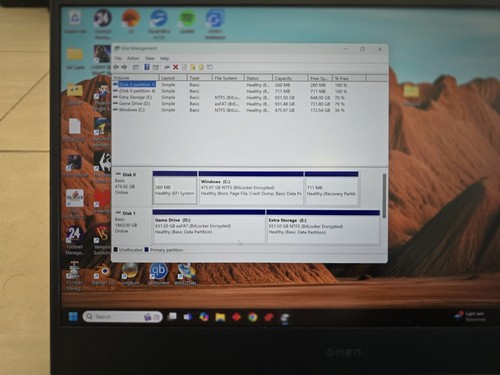Image resolution: width=500 pixels, height=375 pixels.
Task: Click the Disk Management taskbar icon
Action: 285,317
